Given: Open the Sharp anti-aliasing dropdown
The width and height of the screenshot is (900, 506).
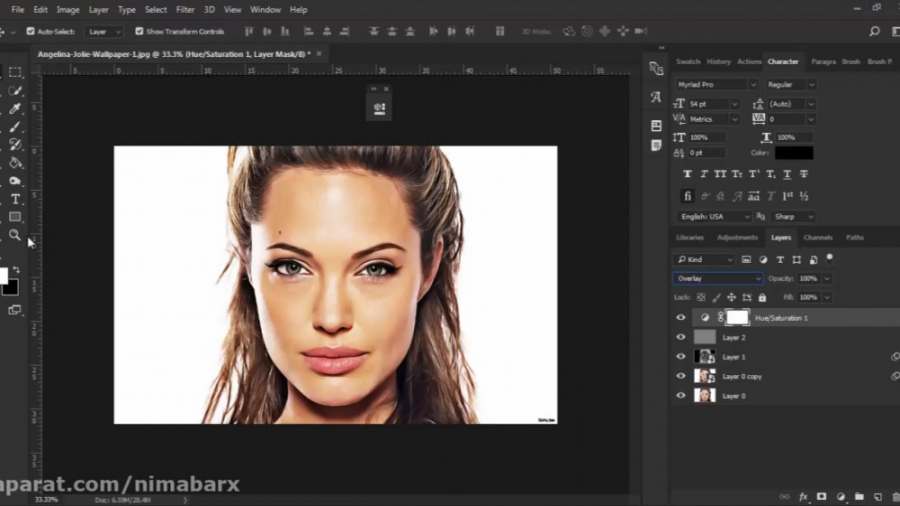Looking at the screenshot, I should tap(791, 216).
